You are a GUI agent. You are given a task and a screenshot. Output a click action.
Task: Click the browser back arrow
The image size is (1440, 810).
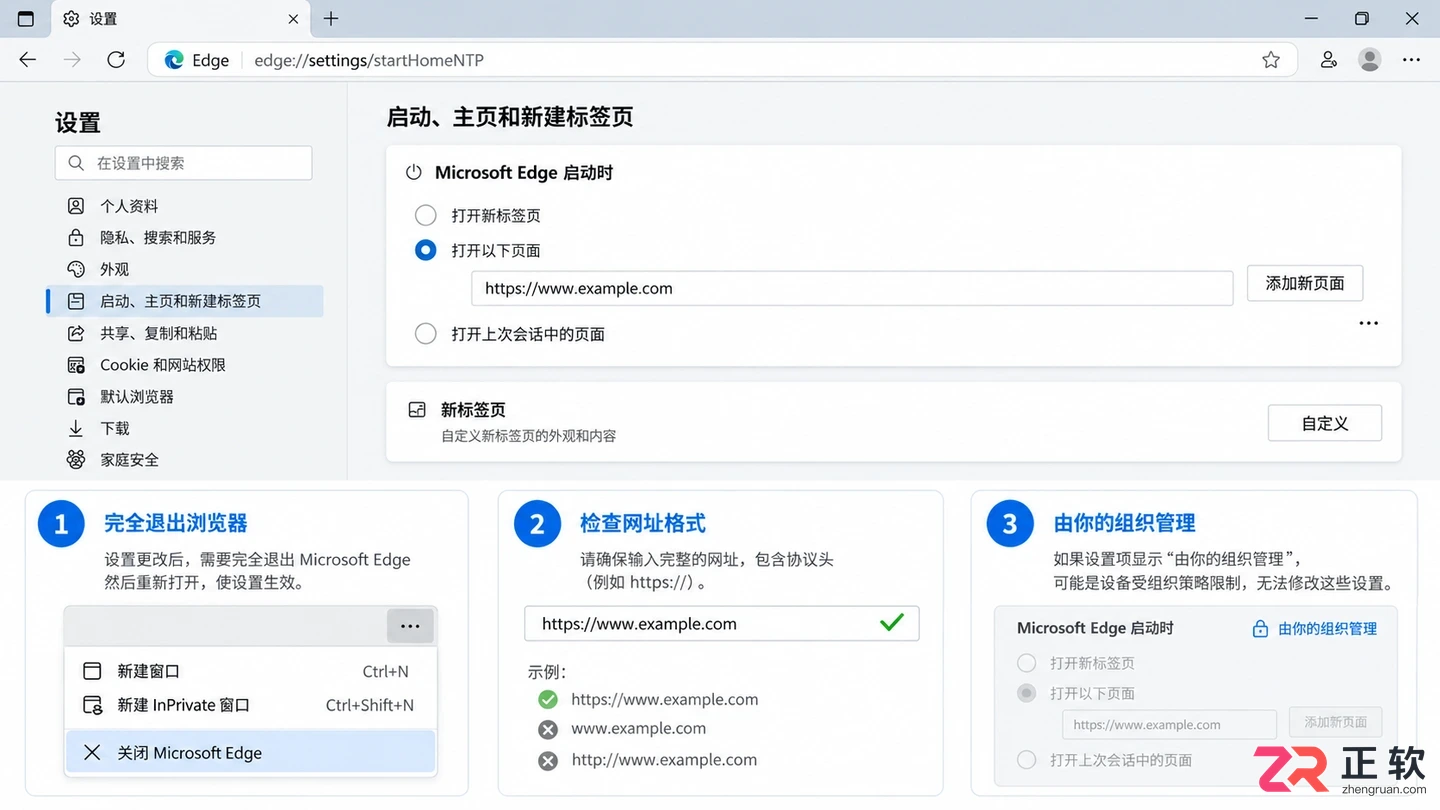click(28, 60)
